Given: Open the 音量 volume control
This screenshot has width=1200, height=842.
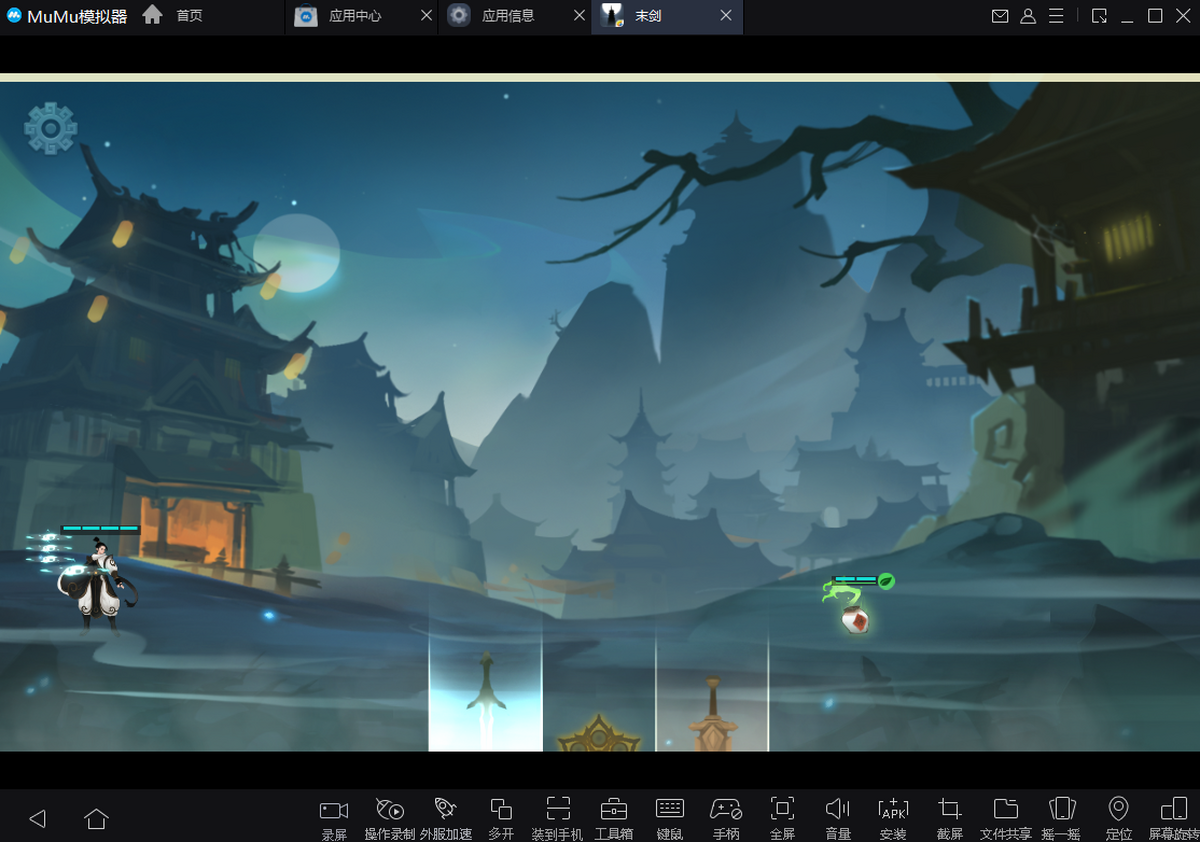Looking at the screenshot, I should click(x=838, y=819).
